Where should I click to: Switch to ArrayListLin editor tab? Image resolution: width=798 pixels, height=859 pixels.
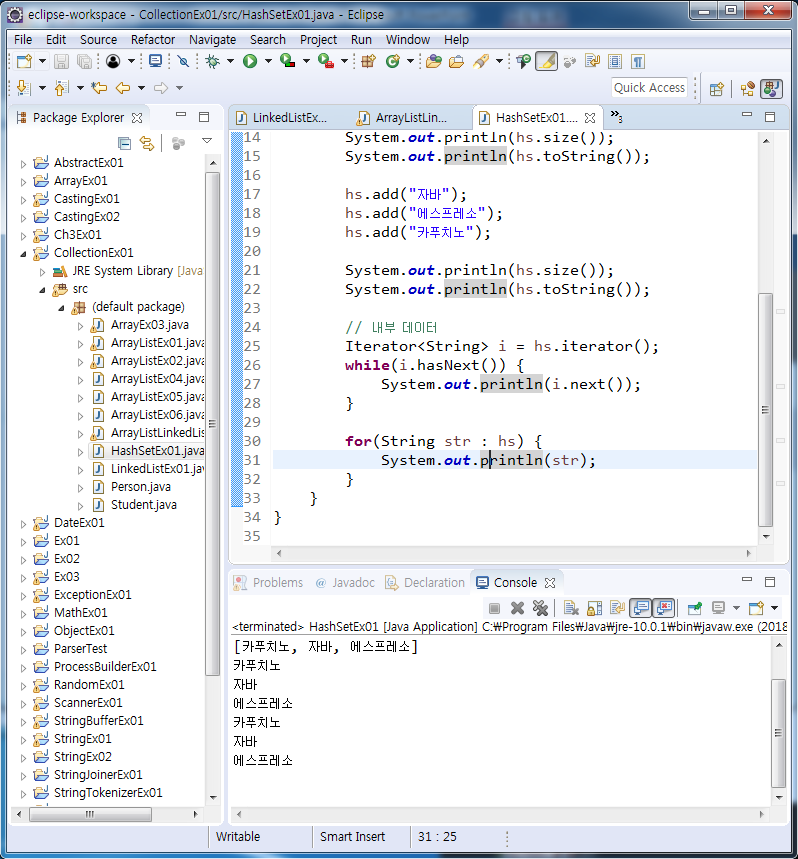pos(403,118)
